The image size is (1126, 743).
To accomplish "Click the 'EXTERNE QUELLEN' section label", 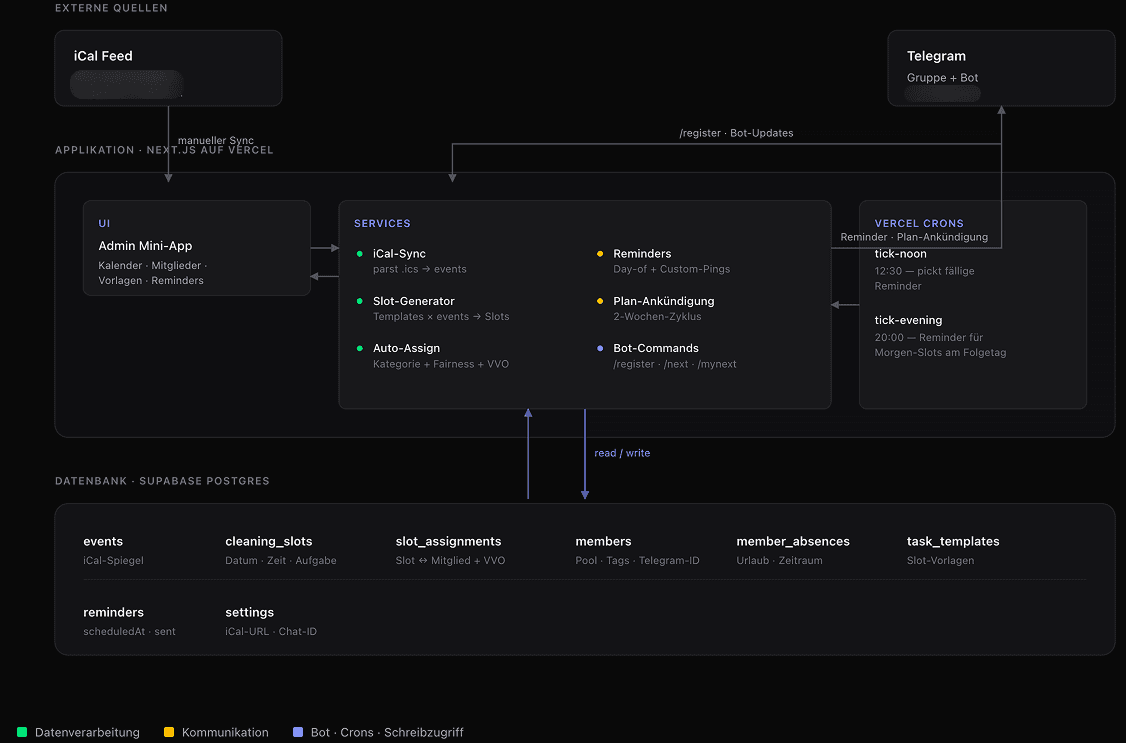I will click(x=111, y=8).
